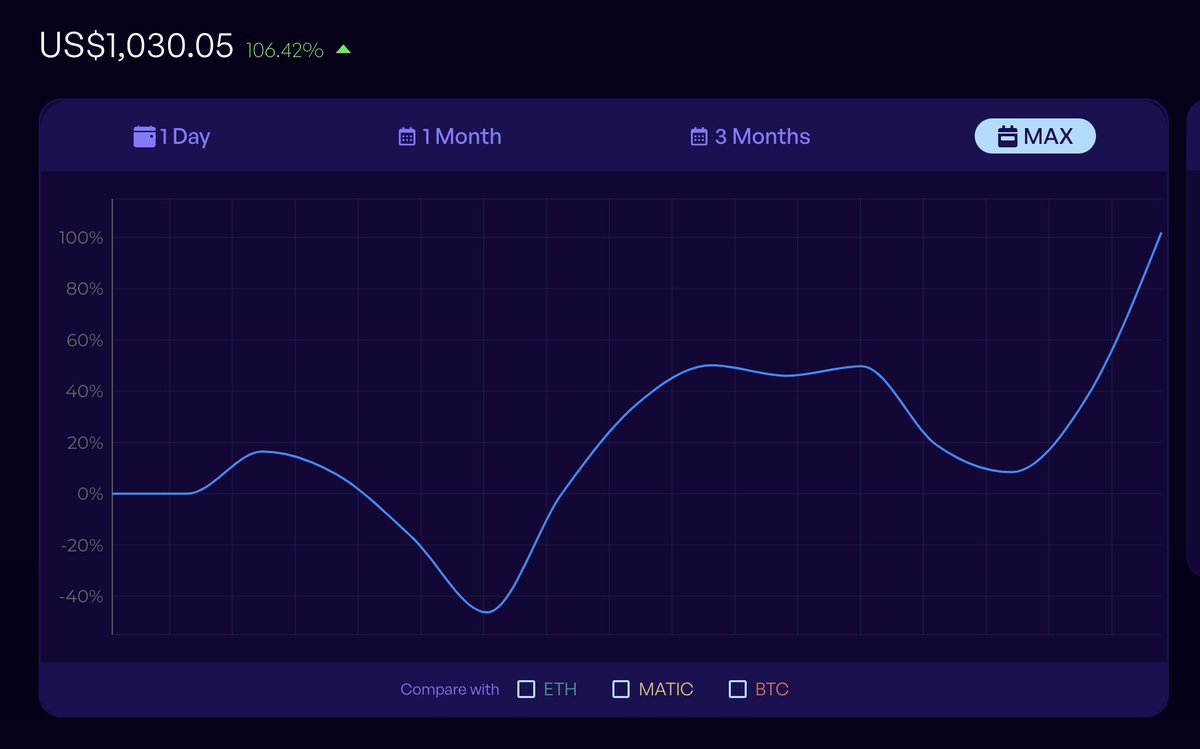
Task: Click the calendar icon beside 3 Months
Action: click(x=699, y=137)
